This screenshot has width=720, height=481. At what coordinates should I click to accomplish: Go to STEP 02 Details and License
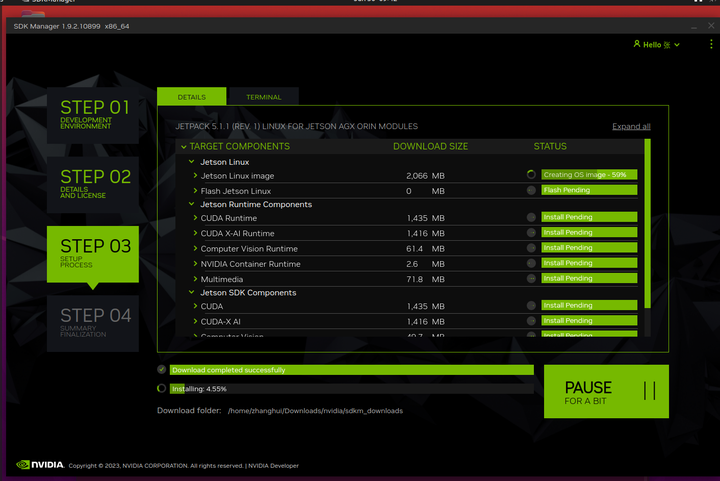(93, 185)
